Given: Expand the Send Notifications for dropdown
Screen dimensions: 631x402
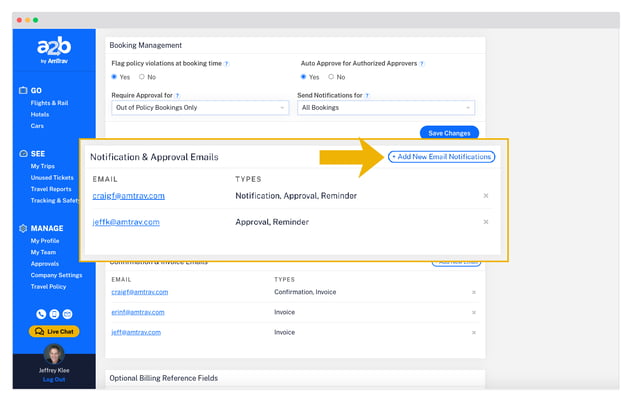Looking at the screenshot, I should [385, 108].
